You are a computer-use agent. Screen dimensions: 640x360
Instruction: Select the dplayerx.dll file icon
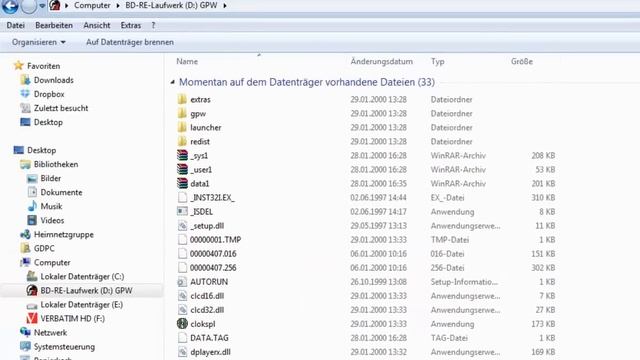point(182,352)
